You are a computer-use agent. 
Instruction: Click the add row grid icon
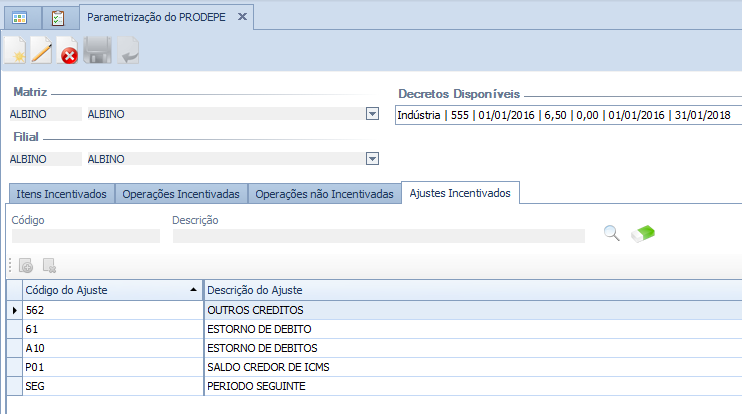click(x=26, y=266)
